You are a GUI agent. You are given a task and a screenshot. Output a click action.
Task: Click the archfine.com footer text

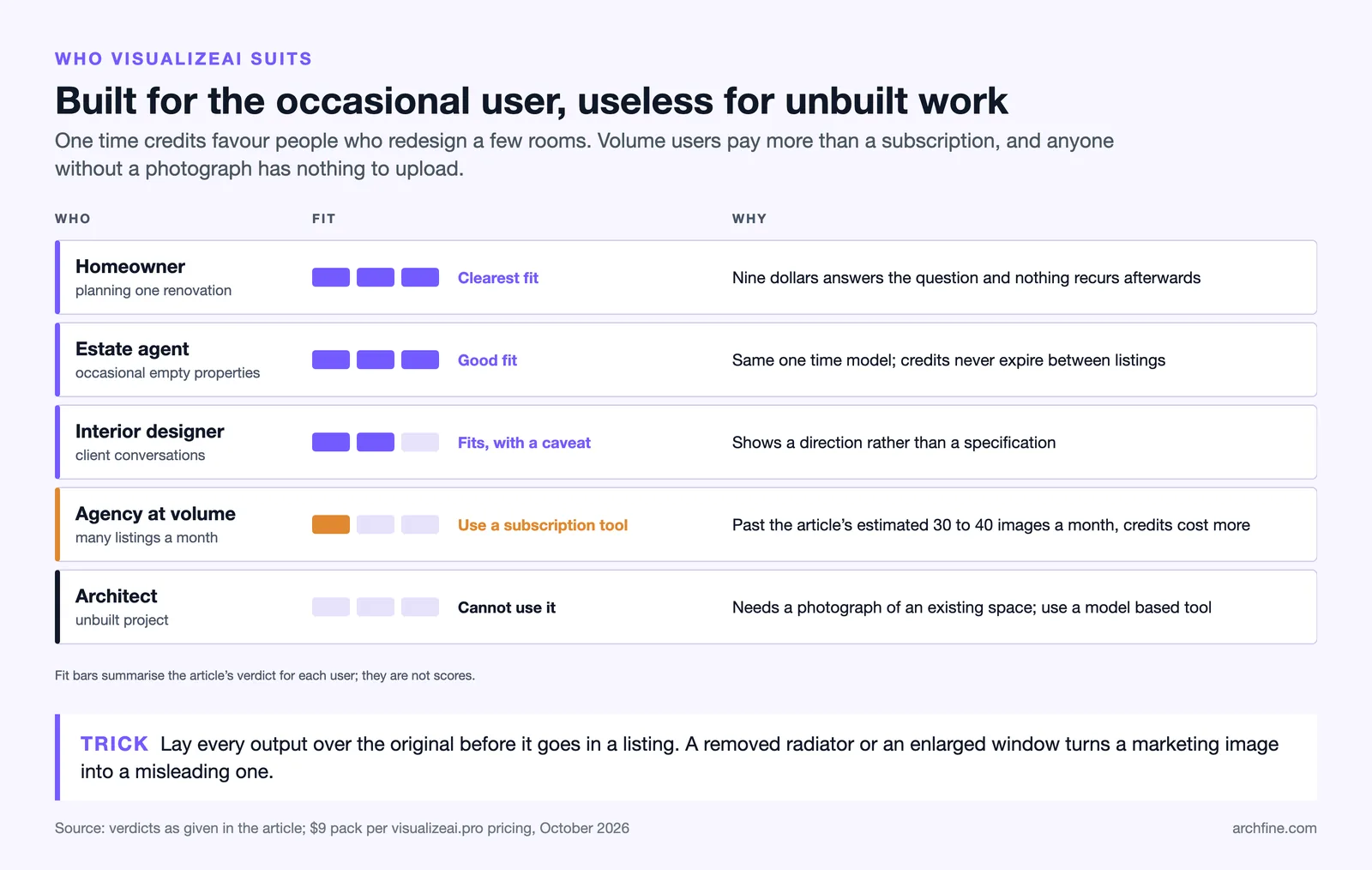(1274, 828)
